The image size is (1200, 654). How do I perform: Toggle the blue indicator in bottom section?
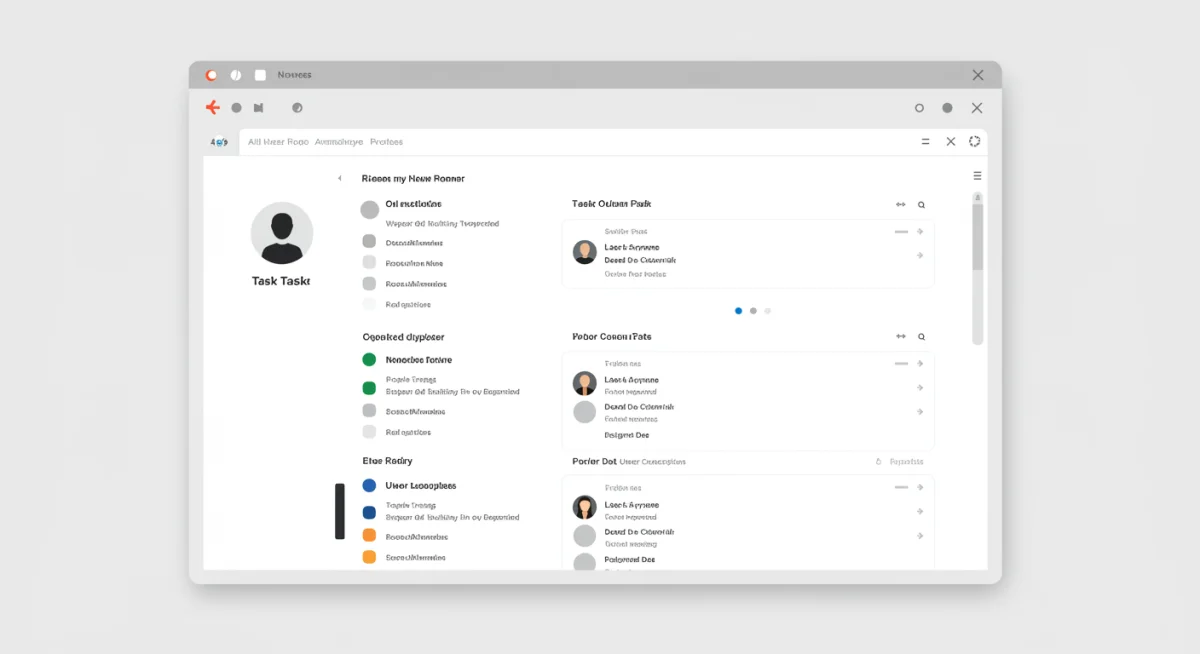point(369,485)
